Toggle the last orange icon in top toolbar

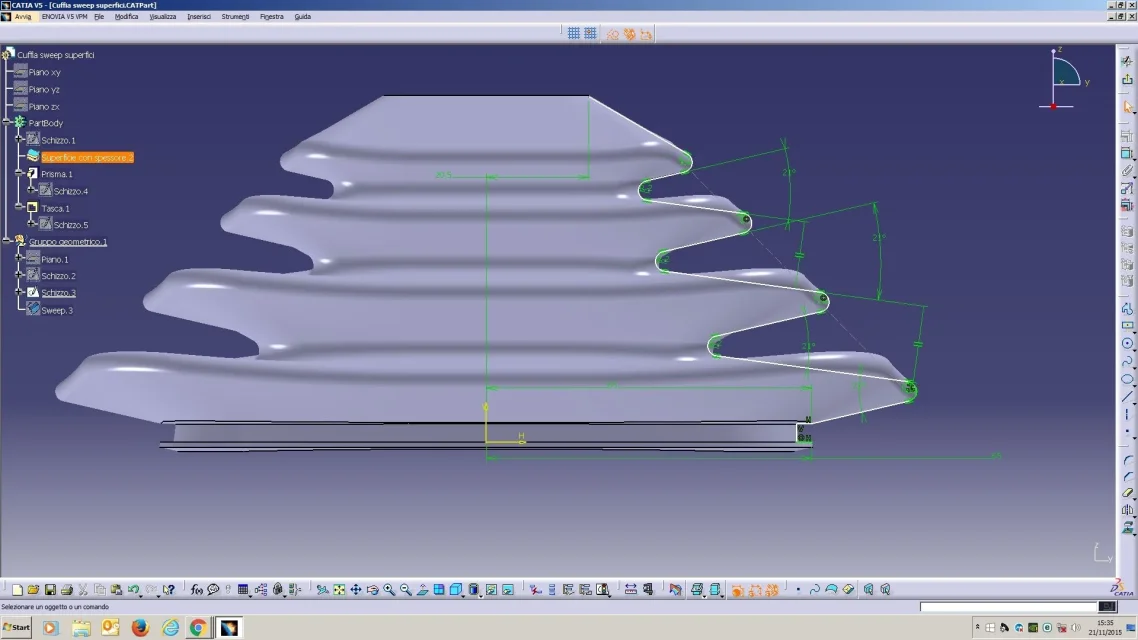pos(646,34)
